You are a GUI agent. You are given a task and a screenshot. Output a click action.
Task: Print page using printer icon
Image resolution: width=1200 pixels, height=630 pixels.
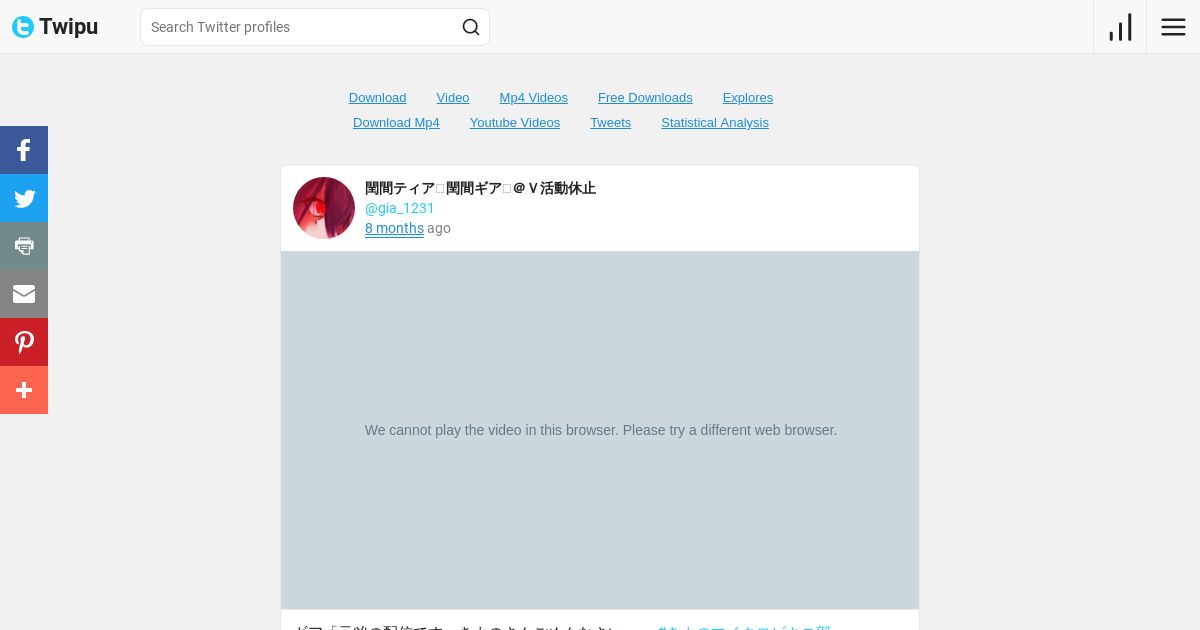coord(24,246)
